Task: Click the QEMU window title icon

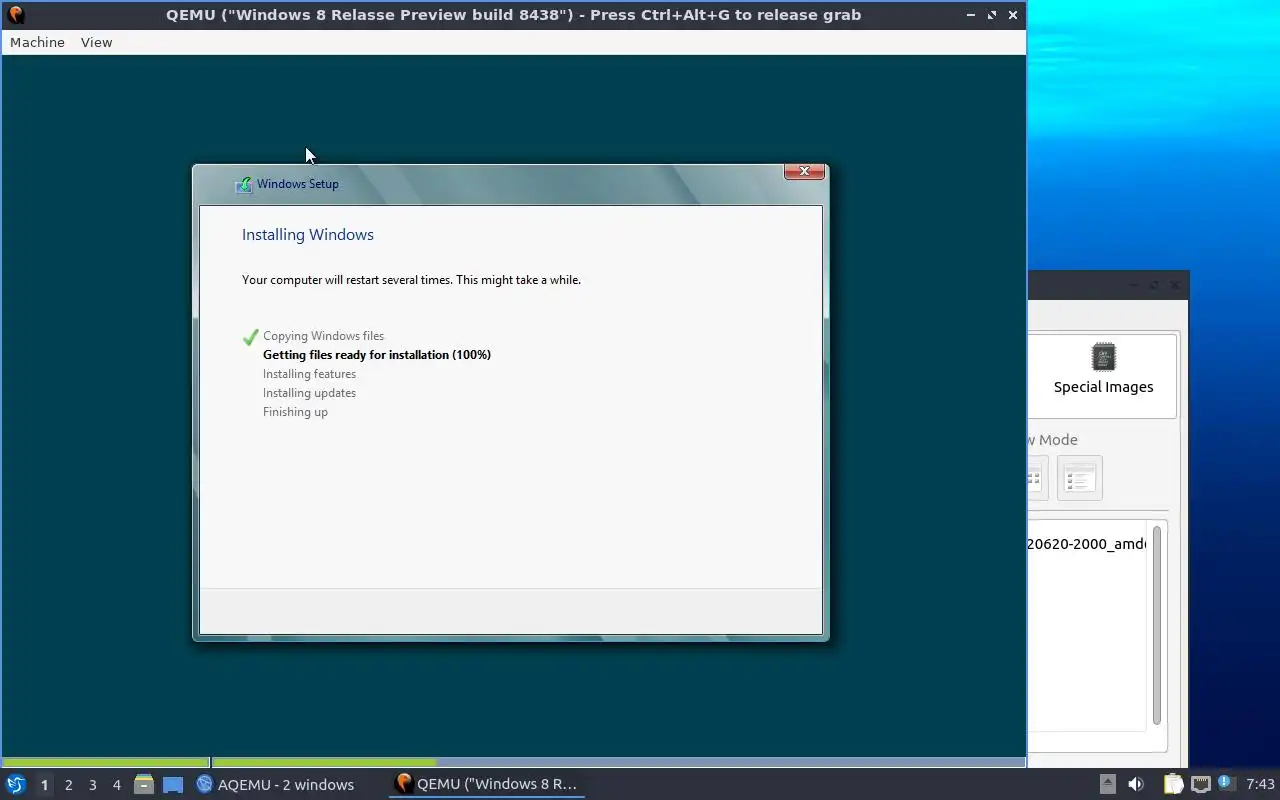Action: pyautogui.click(x=15, y=14)
